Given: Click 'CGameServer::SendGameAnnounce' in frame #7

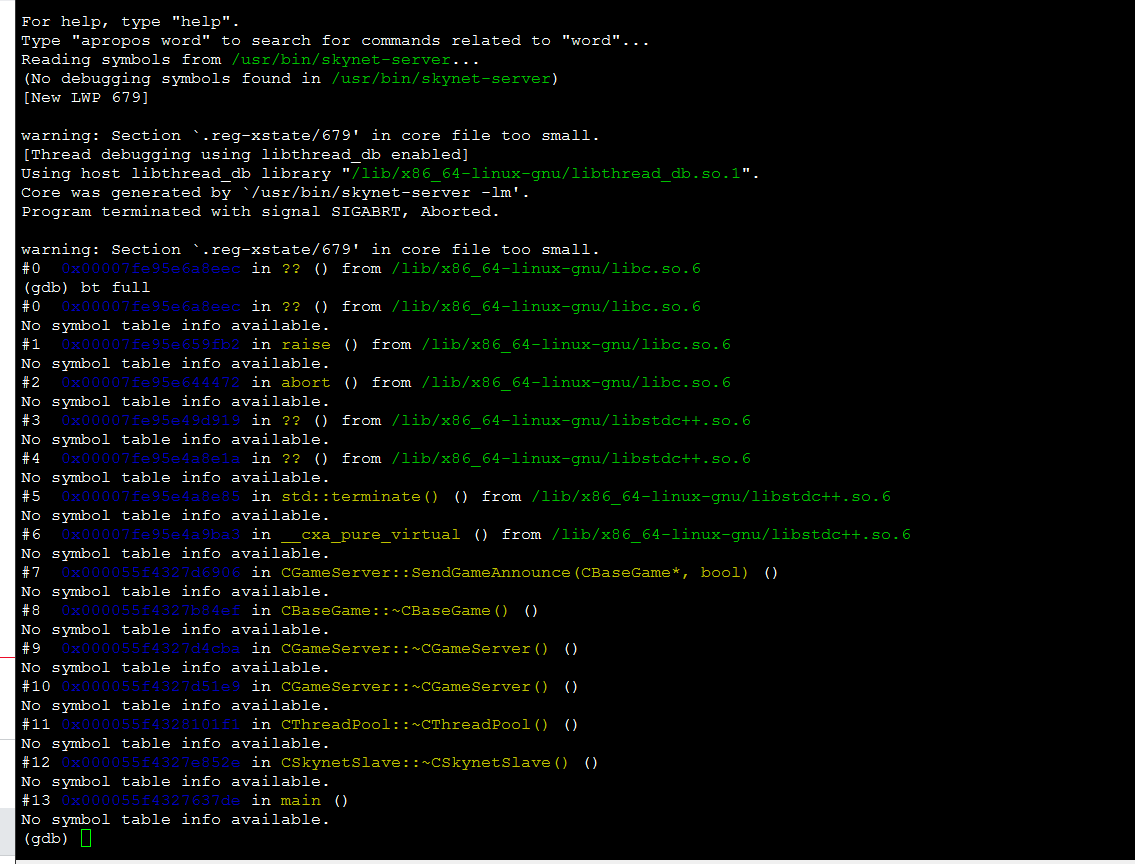Looking at the screenshot, I should pyautogui.click(x=426, y=572).
